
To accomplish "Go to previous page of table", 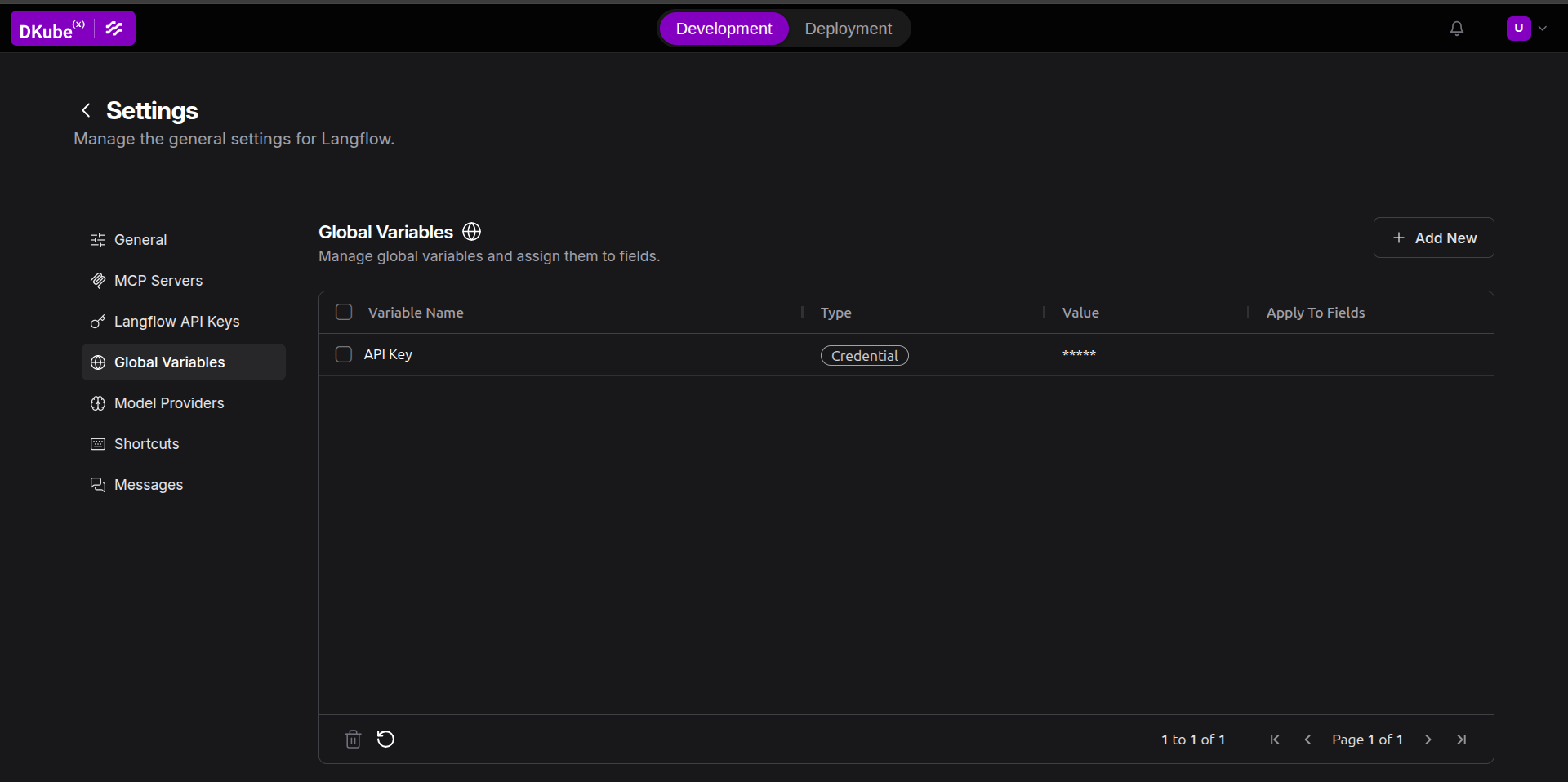I will [1307, 740].
